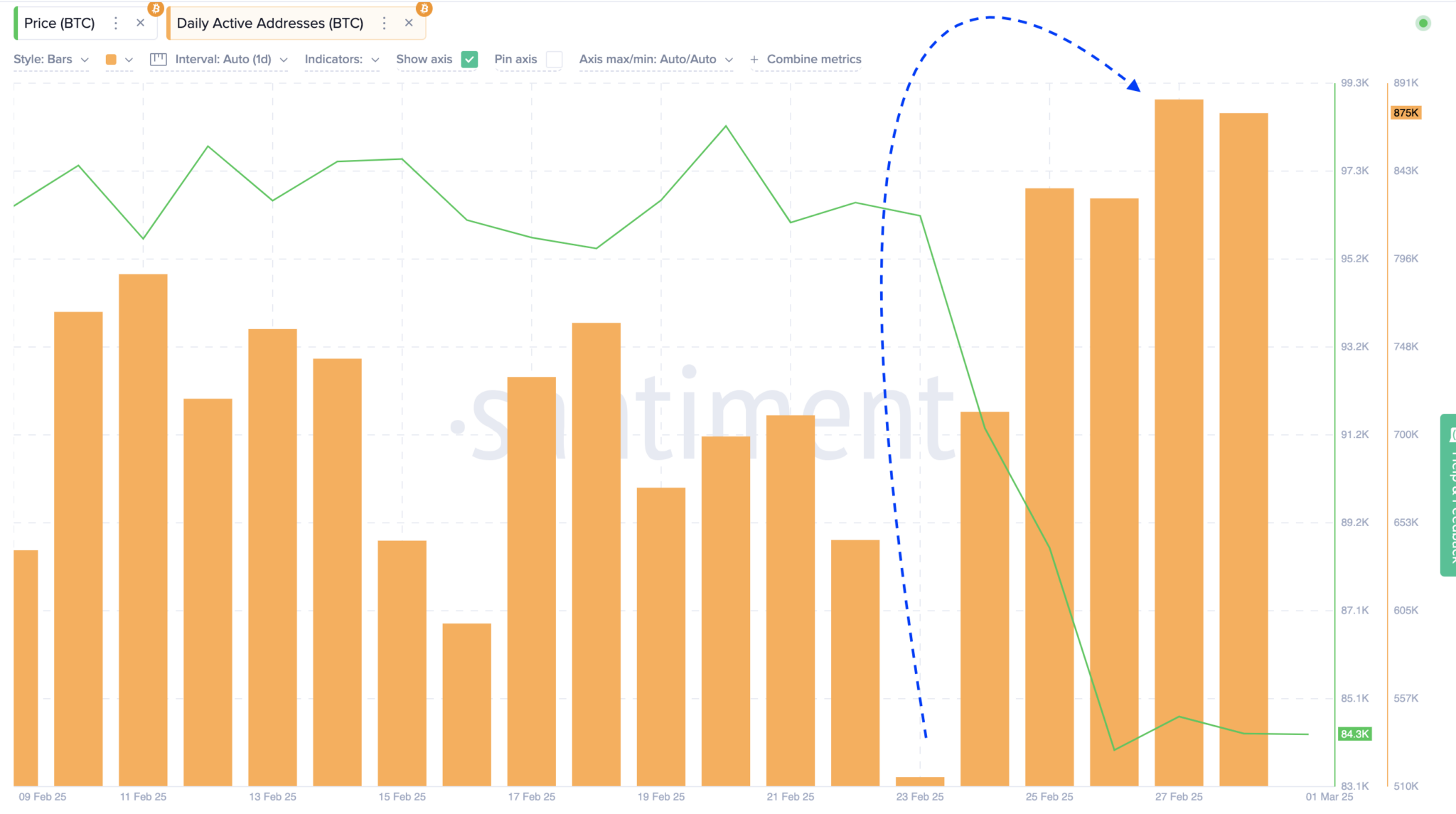
Task: Remove the Daily Active Addresses metric
Action: pos(409,22)
